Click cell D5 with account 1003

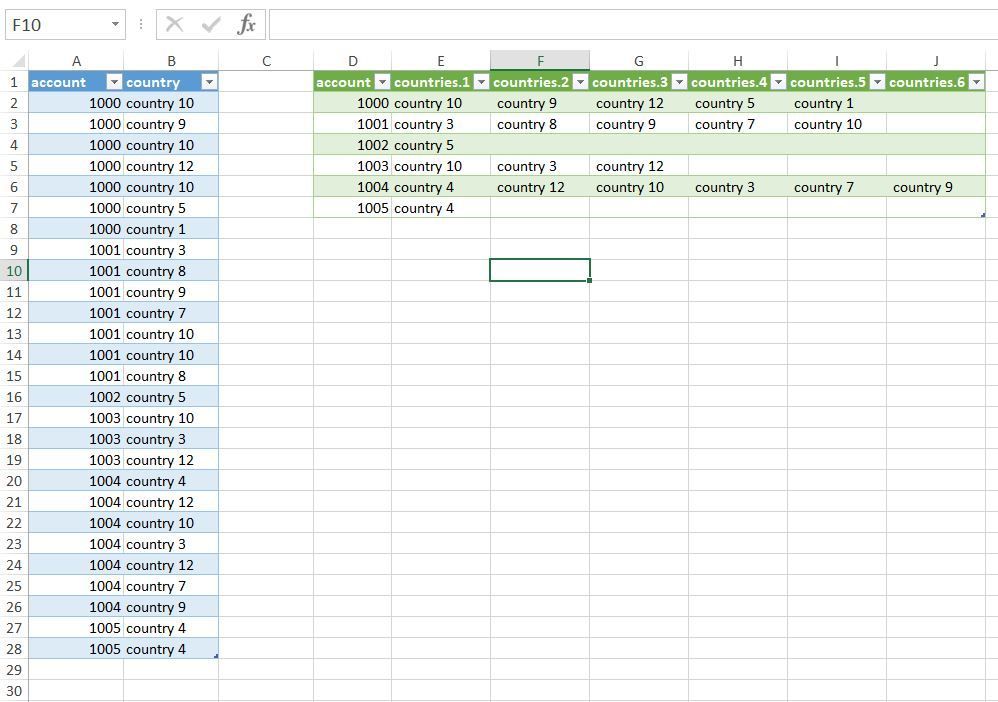point(353,166)
